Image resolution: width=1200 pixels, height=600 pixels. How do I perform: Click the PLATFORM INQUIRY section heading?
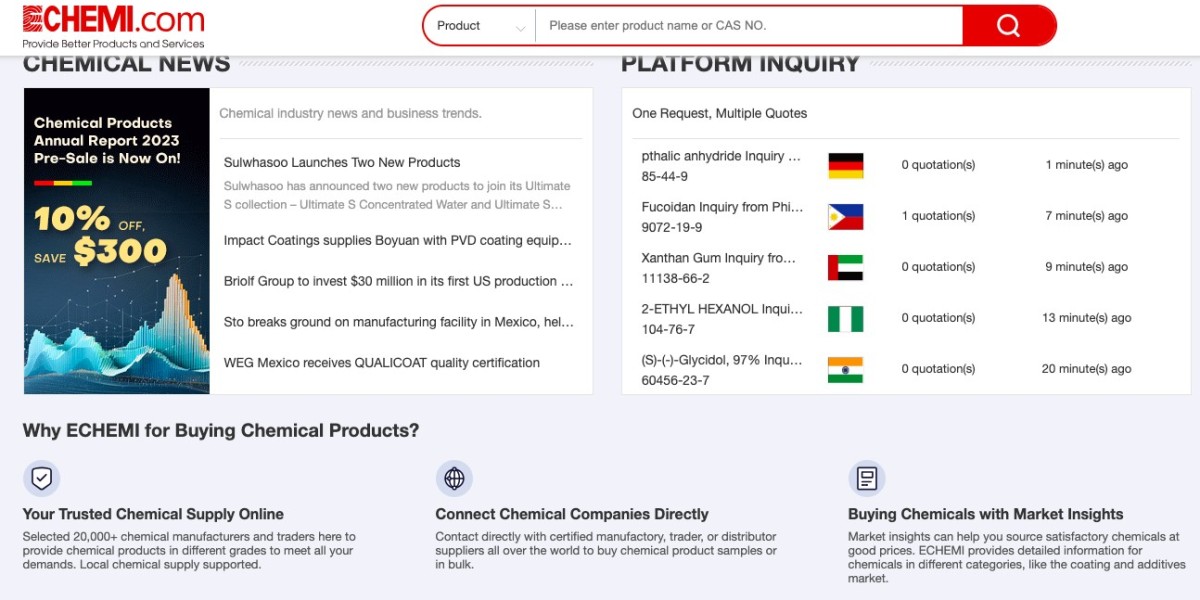point(740,64)
